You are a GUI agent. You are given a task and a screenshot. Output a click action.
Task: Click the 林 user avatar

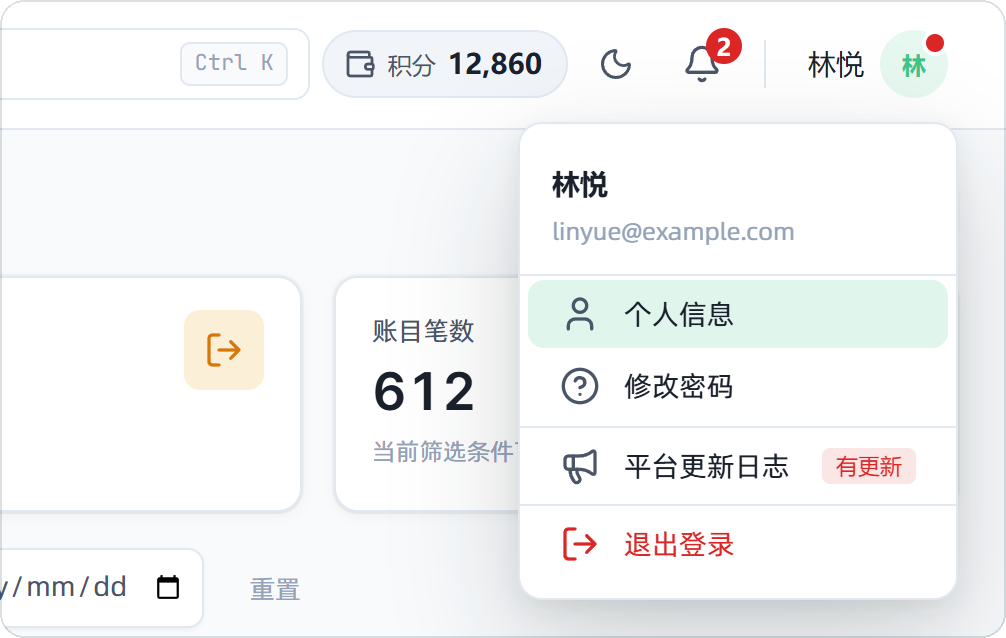pos(914,65)
